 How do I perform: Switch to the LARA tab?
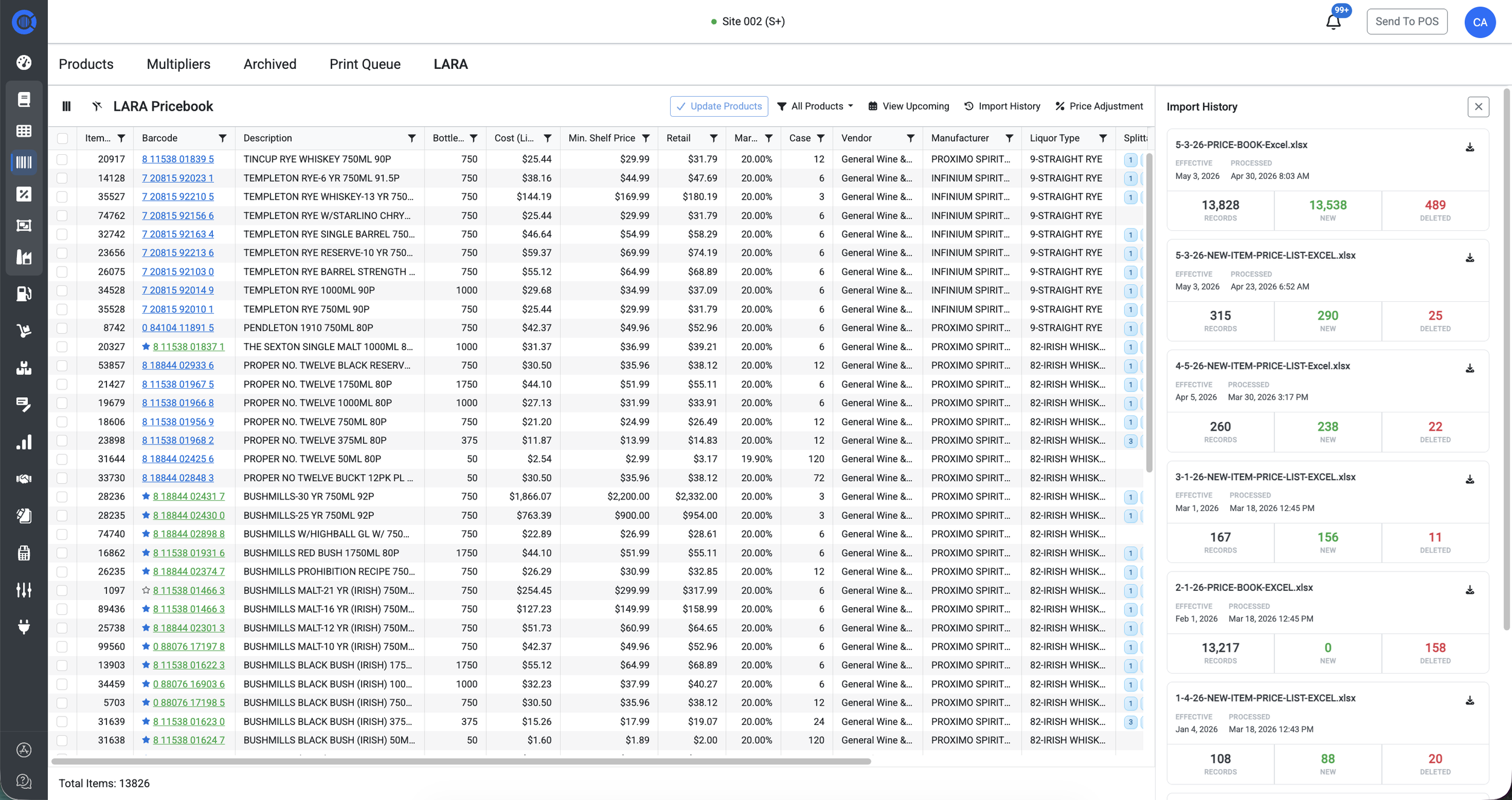(x=451, y=64)
